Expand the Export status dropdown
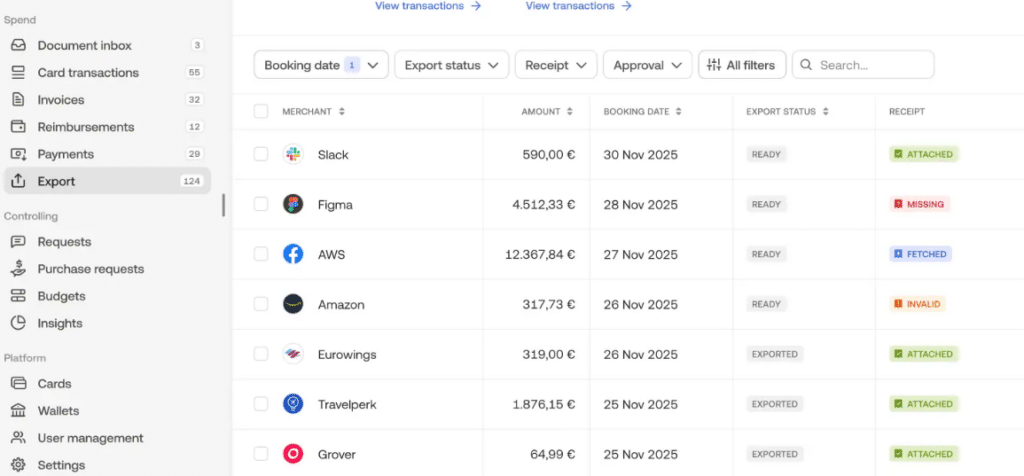Image resolution: width=1024 pixels, height=476 pixels. pos(451,65)
